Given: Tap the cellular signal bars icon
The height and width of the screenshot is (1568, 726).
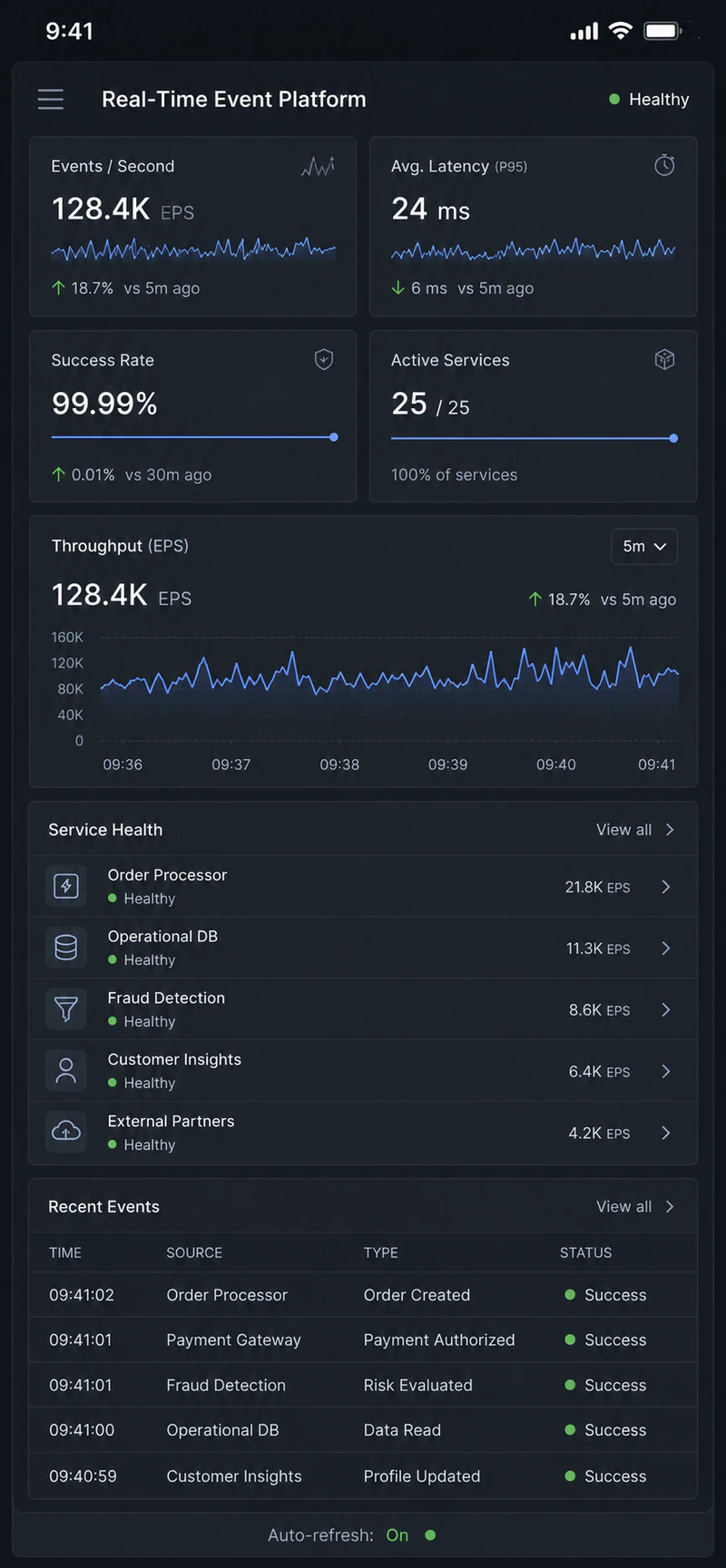Looking at the screenshot, I should coord(584,32).
